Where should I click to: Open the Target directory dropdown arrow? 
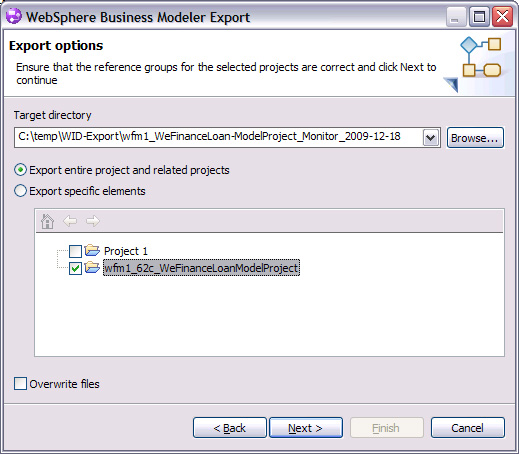coord(430,137)
